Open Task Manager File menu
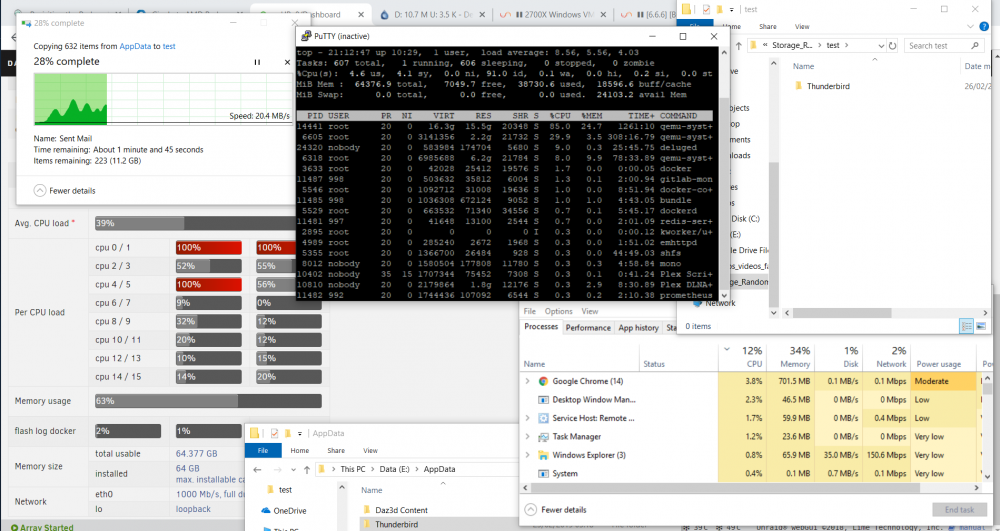 [529, 311]
